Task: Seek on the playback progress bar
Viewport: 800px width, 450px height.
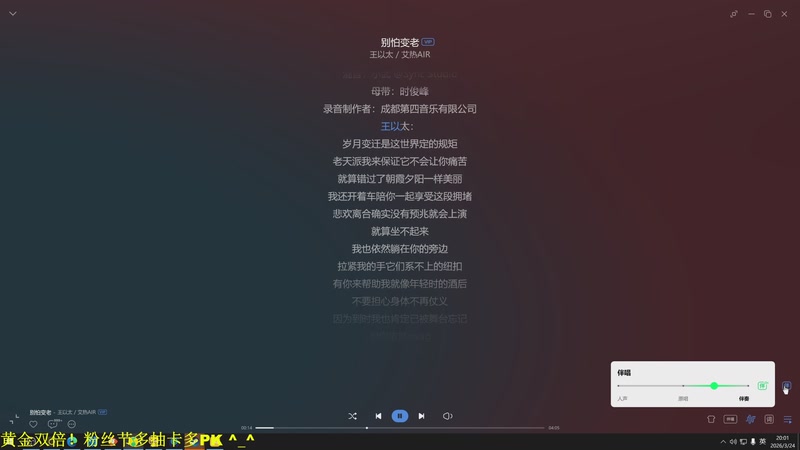Action: tap(399, 428)
